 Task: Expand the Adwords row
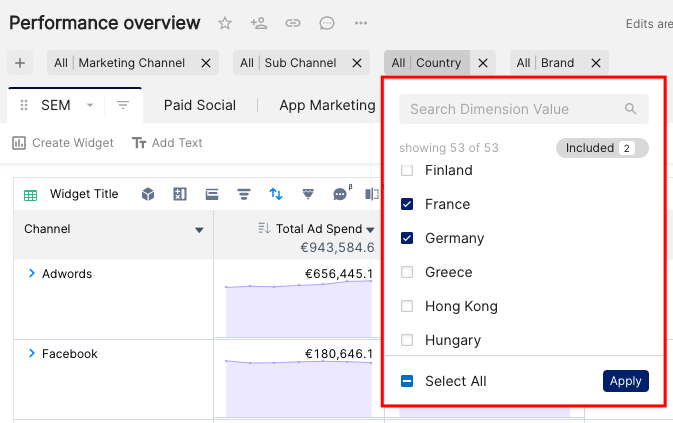pos(31,273)
